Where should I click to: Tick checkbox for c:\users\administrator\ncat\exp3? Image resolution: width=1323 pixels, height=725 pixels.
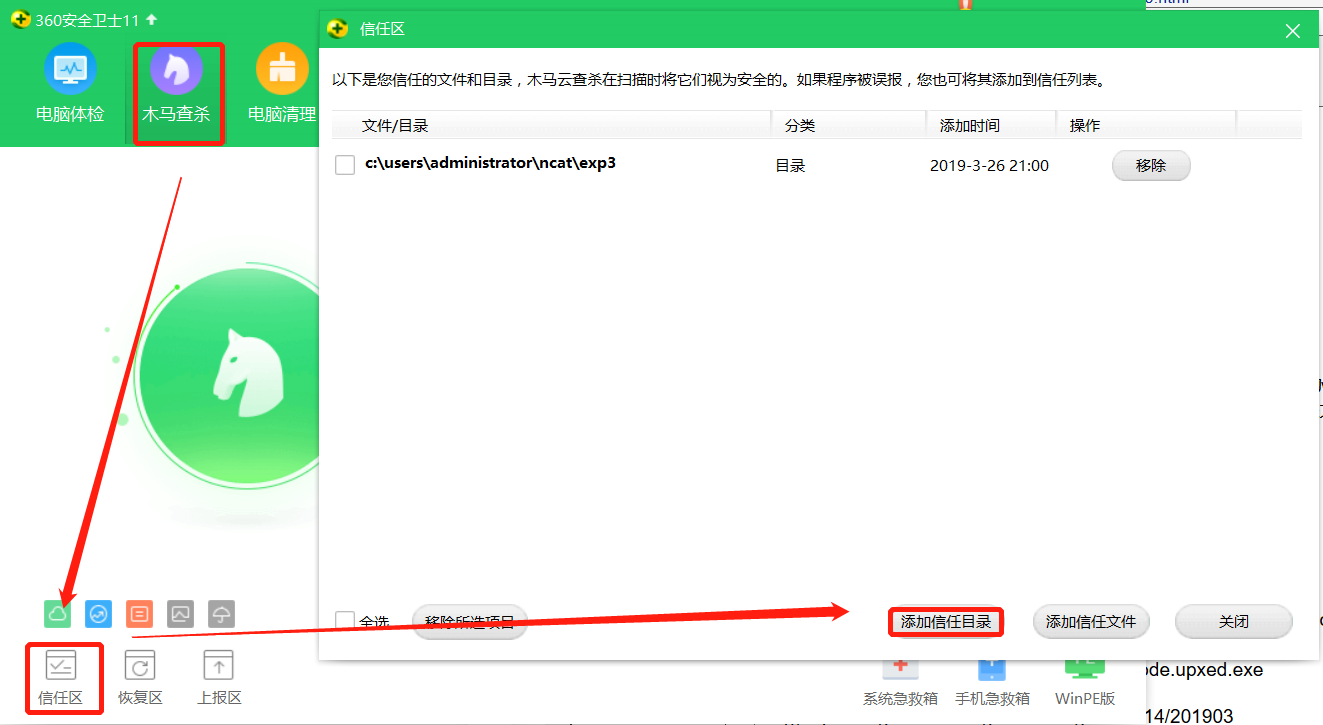point(345,165)
